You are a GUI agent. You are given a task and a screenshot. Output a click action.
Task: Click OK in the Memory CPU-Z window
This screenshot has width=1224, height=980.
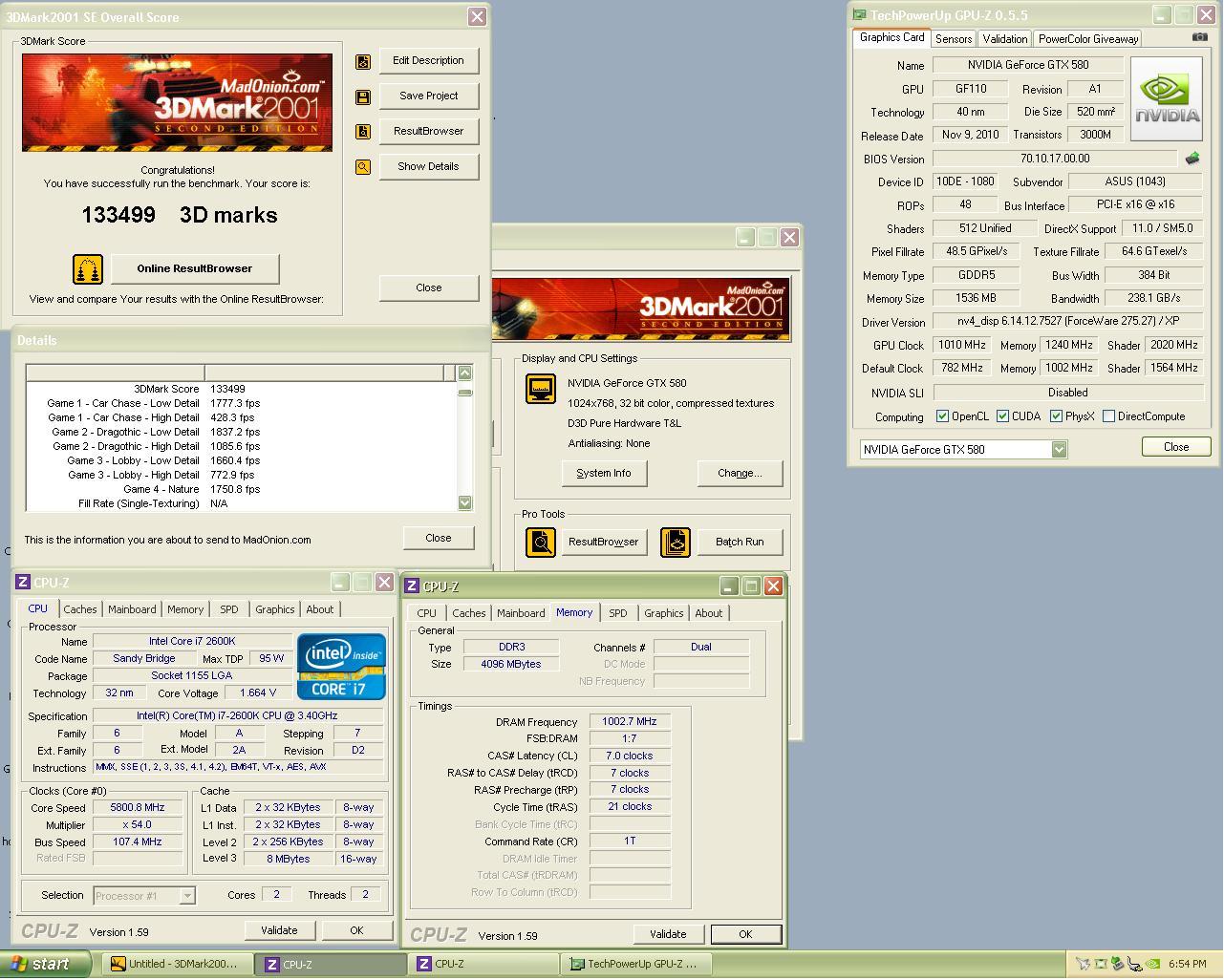click(745, 934)
